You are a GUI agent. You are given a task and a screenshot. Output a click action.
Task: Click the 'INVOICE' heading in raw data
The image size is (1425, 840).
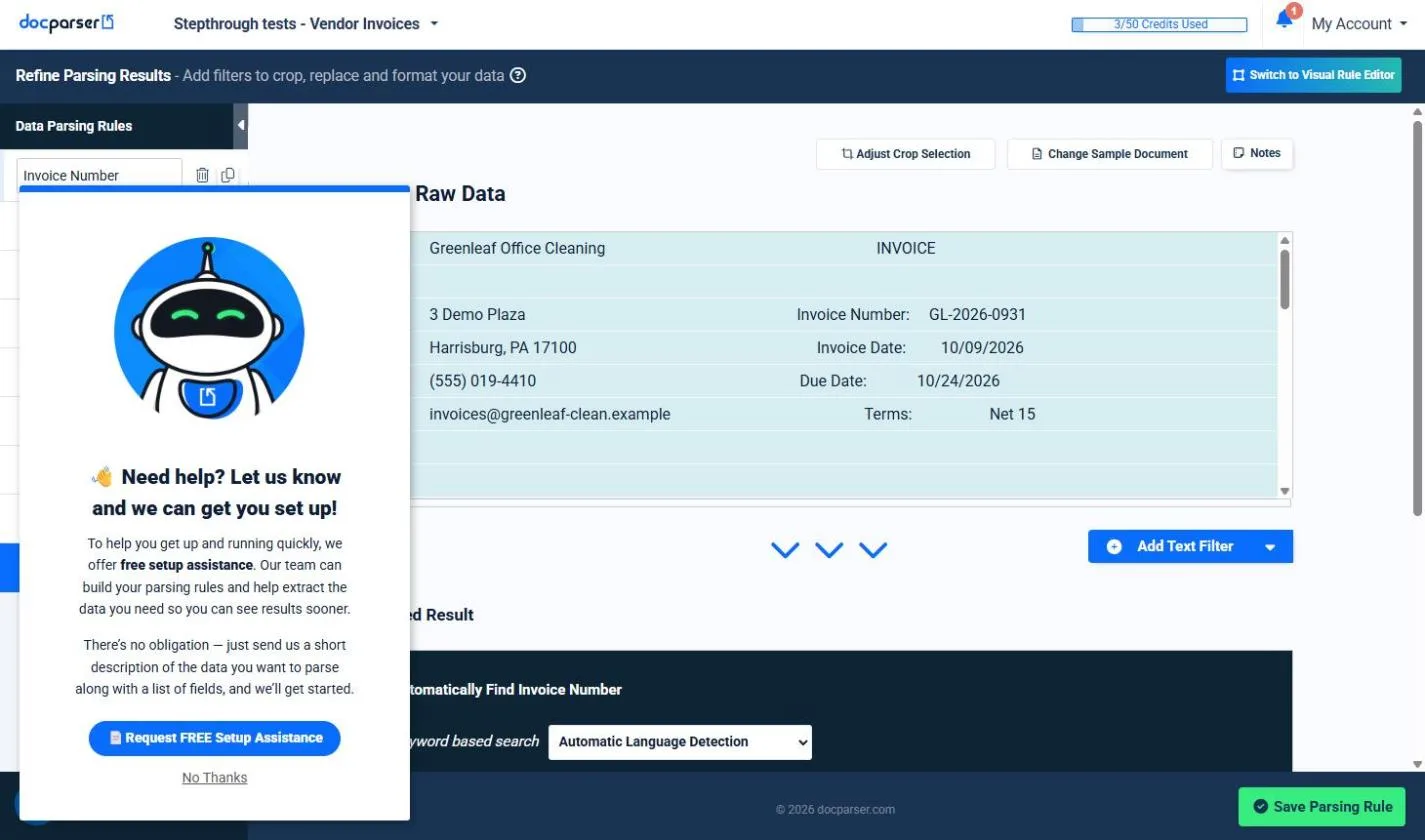(x=906, y=248)
